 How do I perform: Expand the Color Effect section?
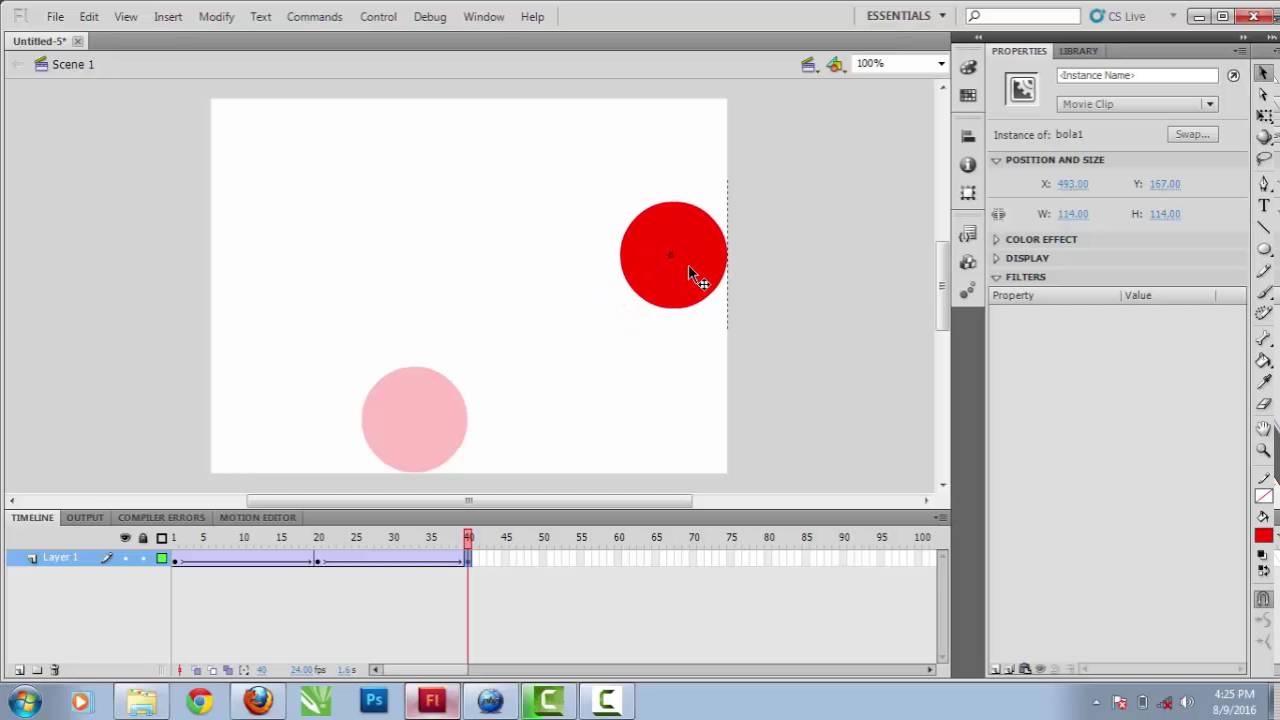click(x=996, y=240)
